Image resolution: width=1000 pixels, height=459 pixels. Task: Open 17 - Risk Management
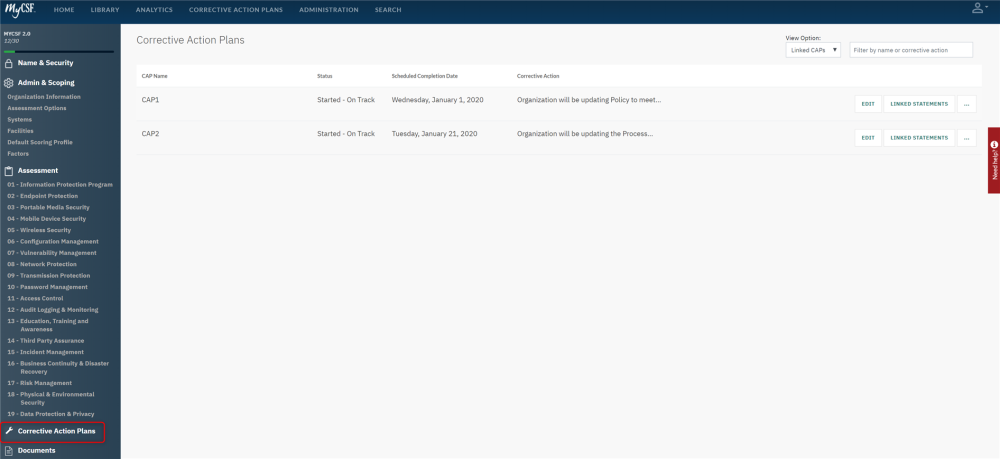coord(40,383)
